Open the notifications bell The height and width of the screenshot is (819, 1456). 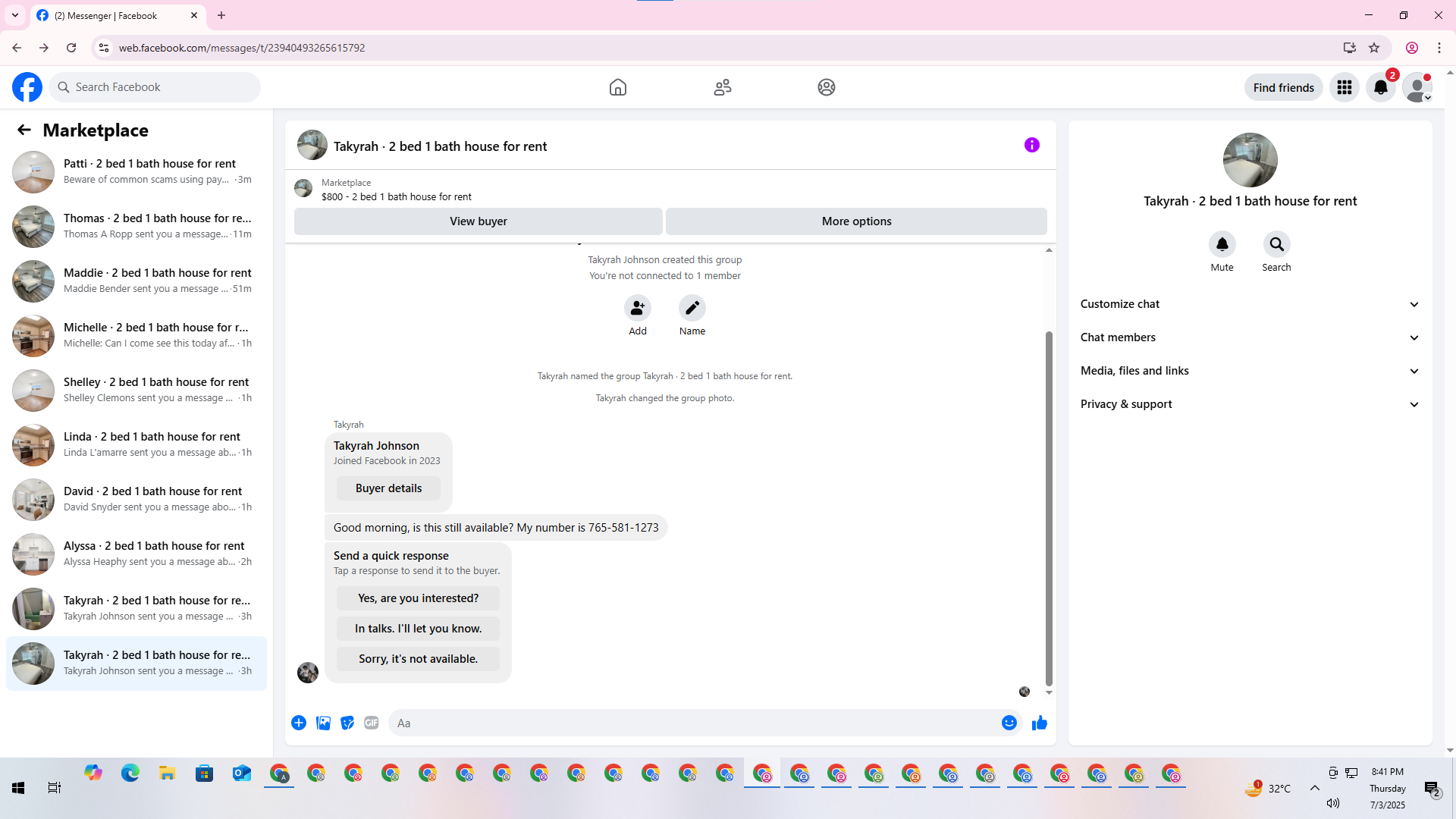[1380, 87]
